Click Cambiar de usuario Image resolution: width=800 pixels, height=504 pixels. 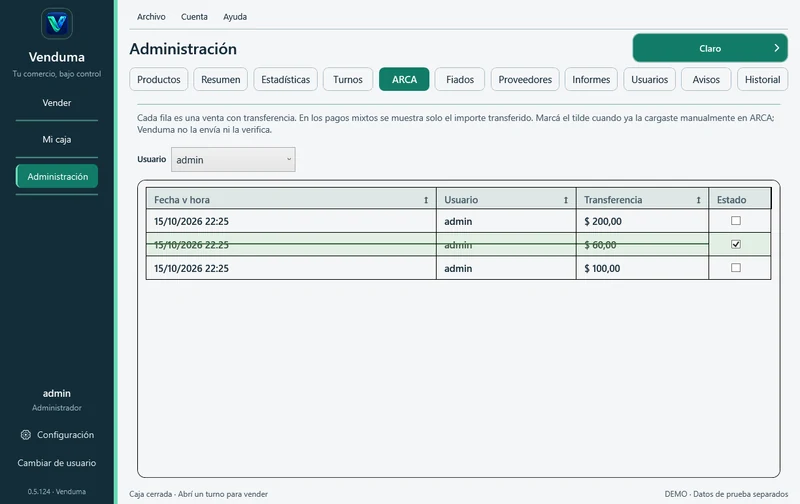57,463
